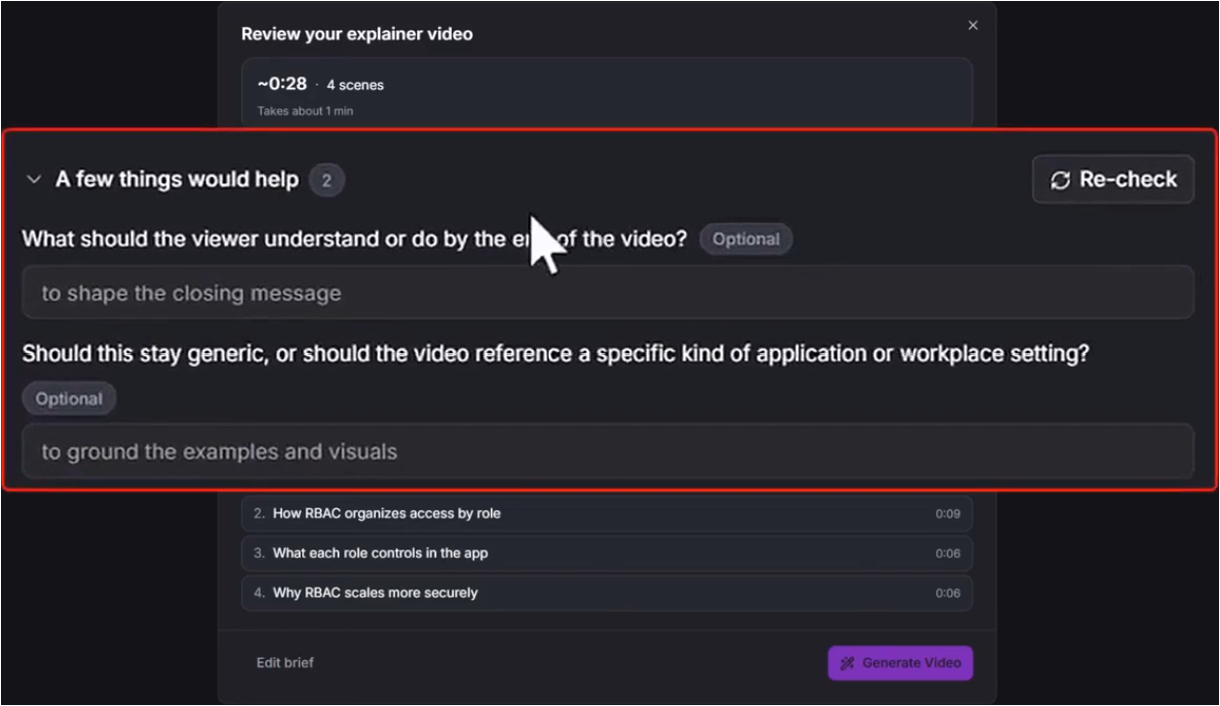Click the 'Review your explainer video' title
Screen dimensions: 1220x706
[357, 34]
